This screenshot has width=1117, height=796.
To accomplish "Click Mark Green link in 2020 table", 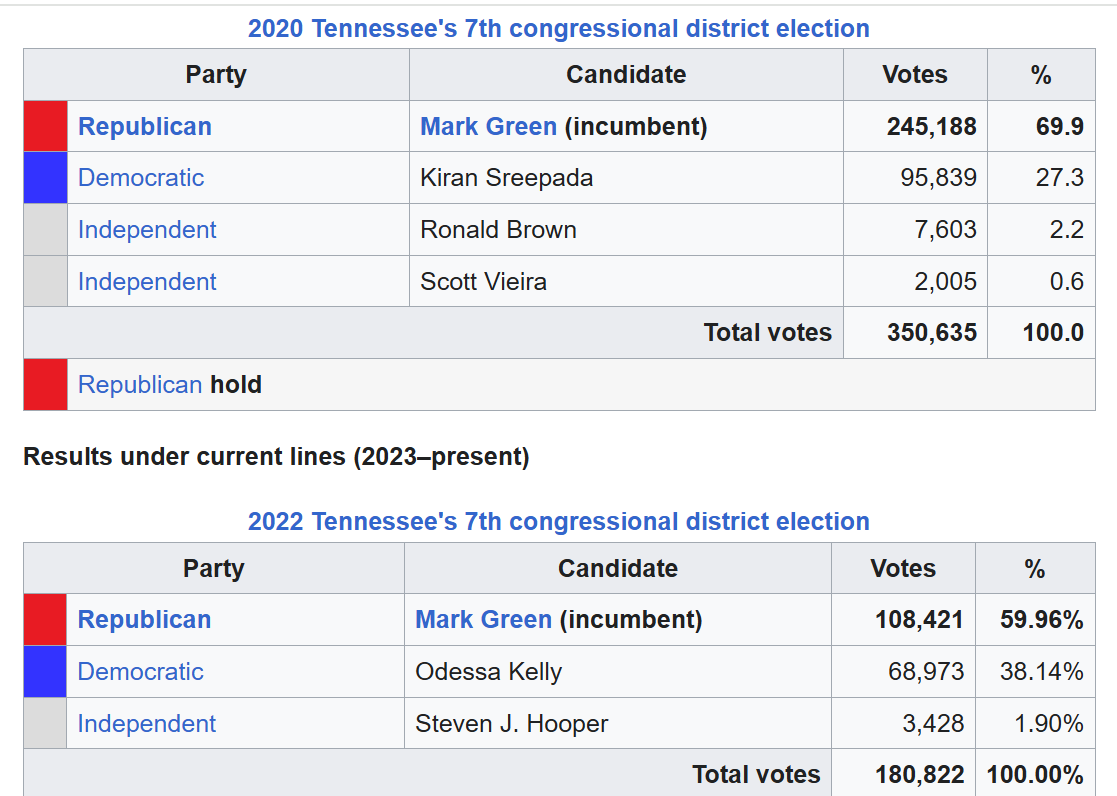I will point(488,126).
